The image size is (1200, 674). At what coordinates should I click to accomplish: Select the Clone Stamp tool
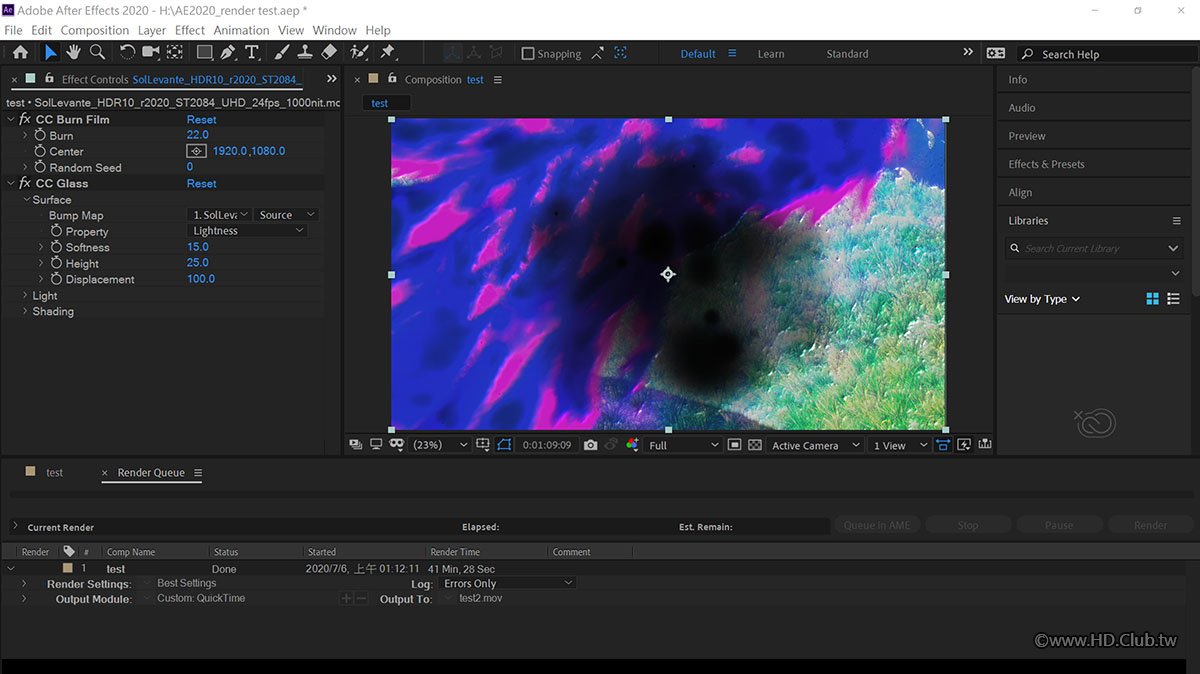click(x=307, y=53)
